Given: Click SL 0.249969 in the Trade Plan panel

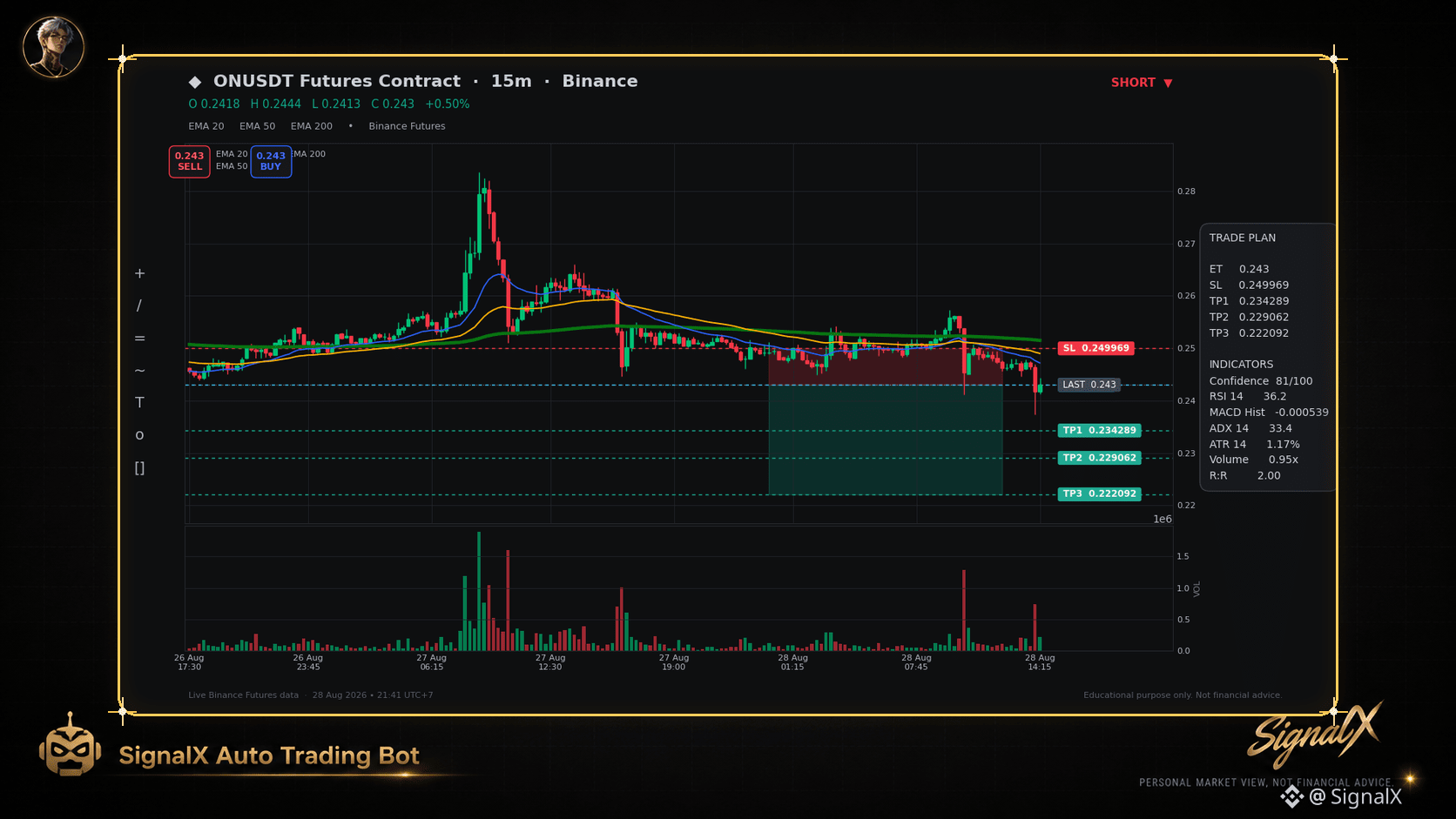Looking at the screenshot, I should [x=1249, y=285].
